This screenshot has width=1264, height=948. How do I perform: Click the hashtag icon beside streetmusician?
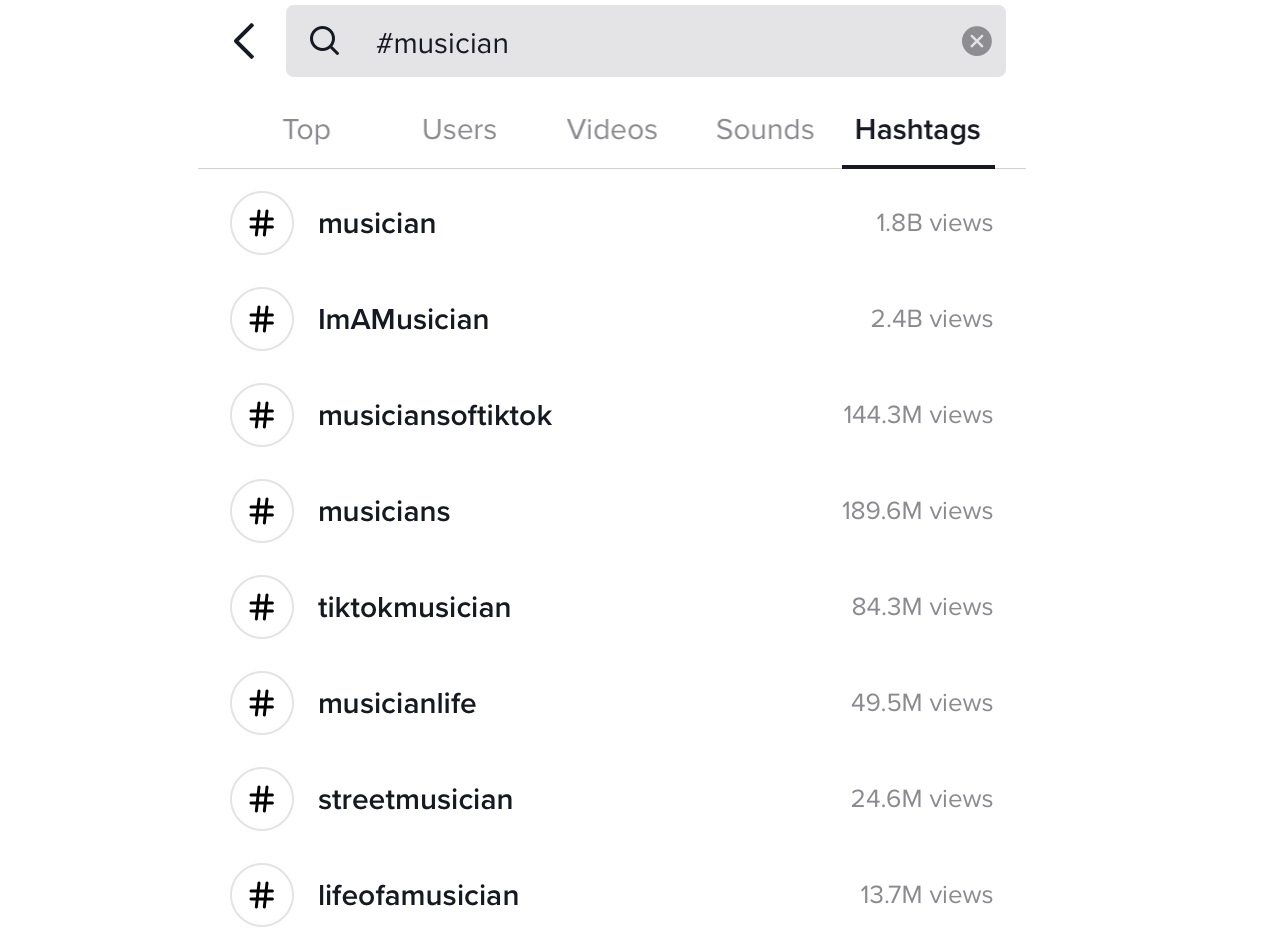[262, 799]
